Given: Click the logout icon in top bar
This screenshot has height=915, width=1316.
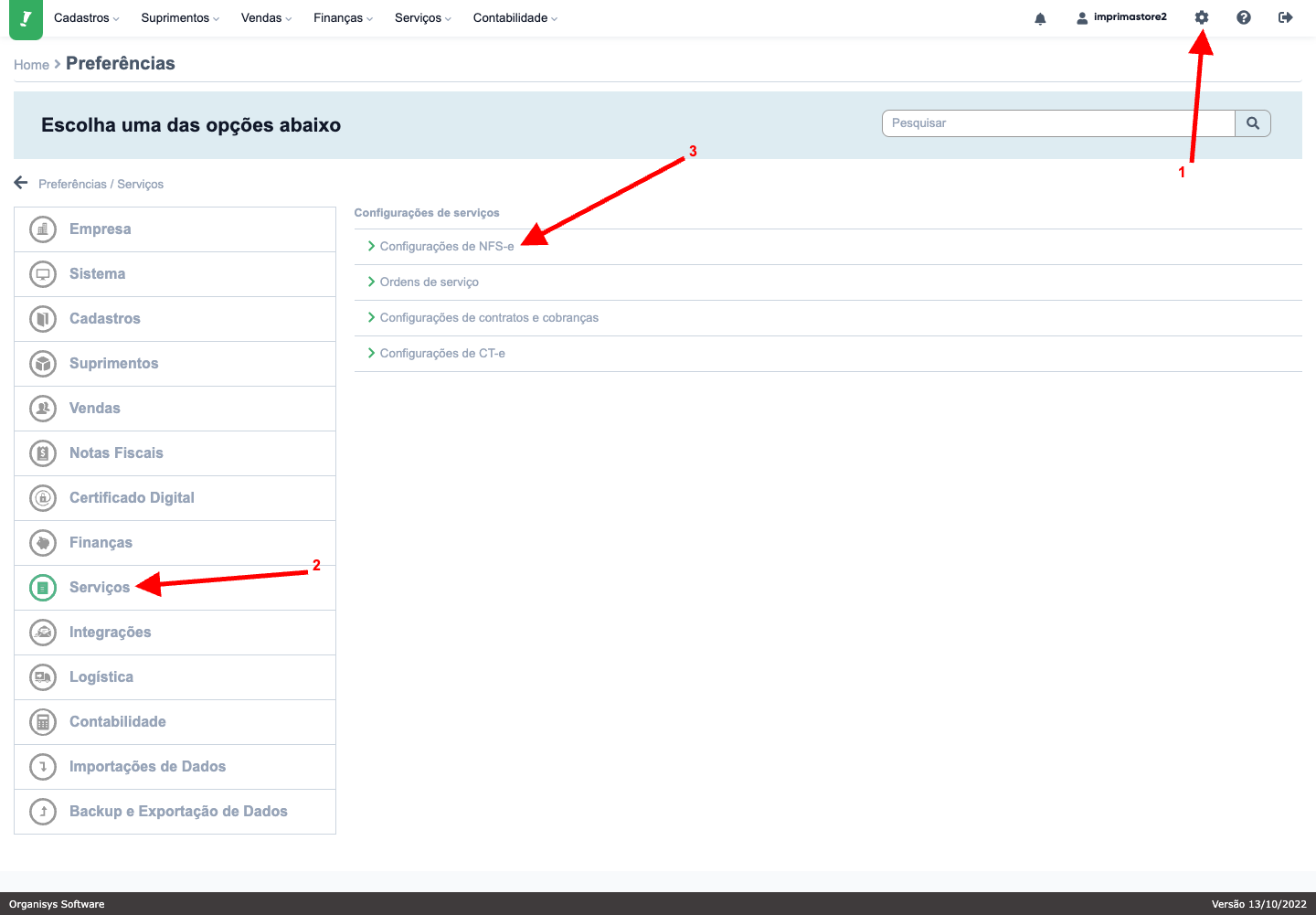Looking at the screenshot, I should (x=1286, y=17).
